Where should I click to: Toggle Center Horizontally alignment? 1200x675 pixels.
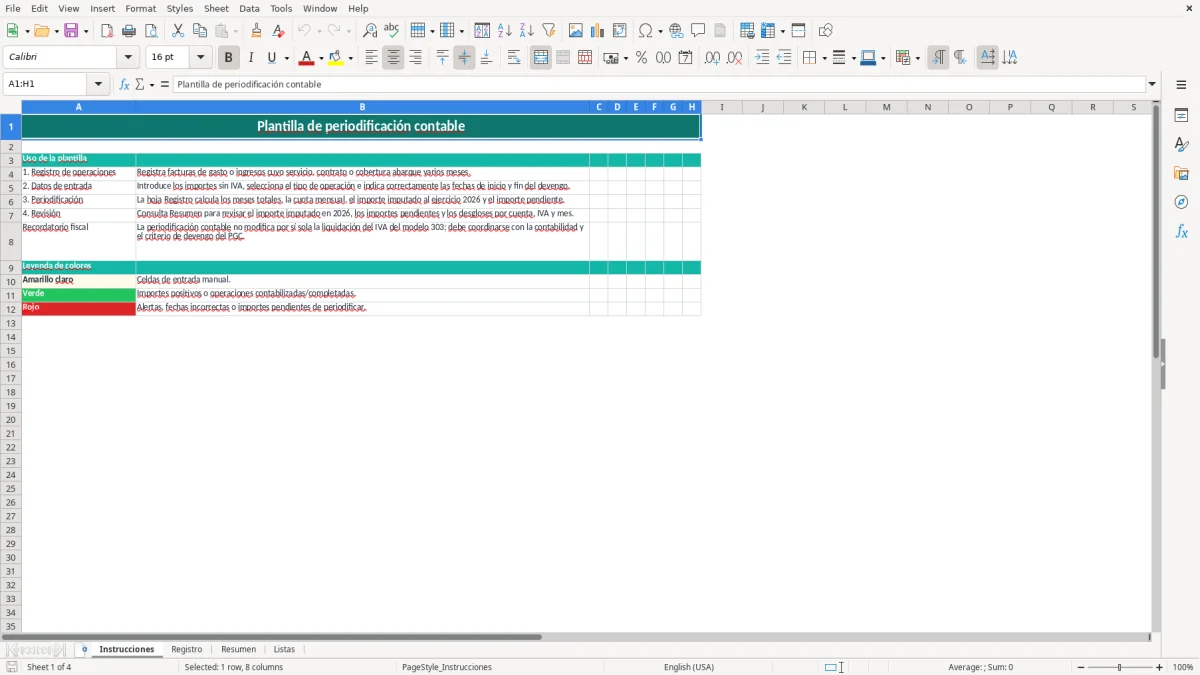click(393, 58)
